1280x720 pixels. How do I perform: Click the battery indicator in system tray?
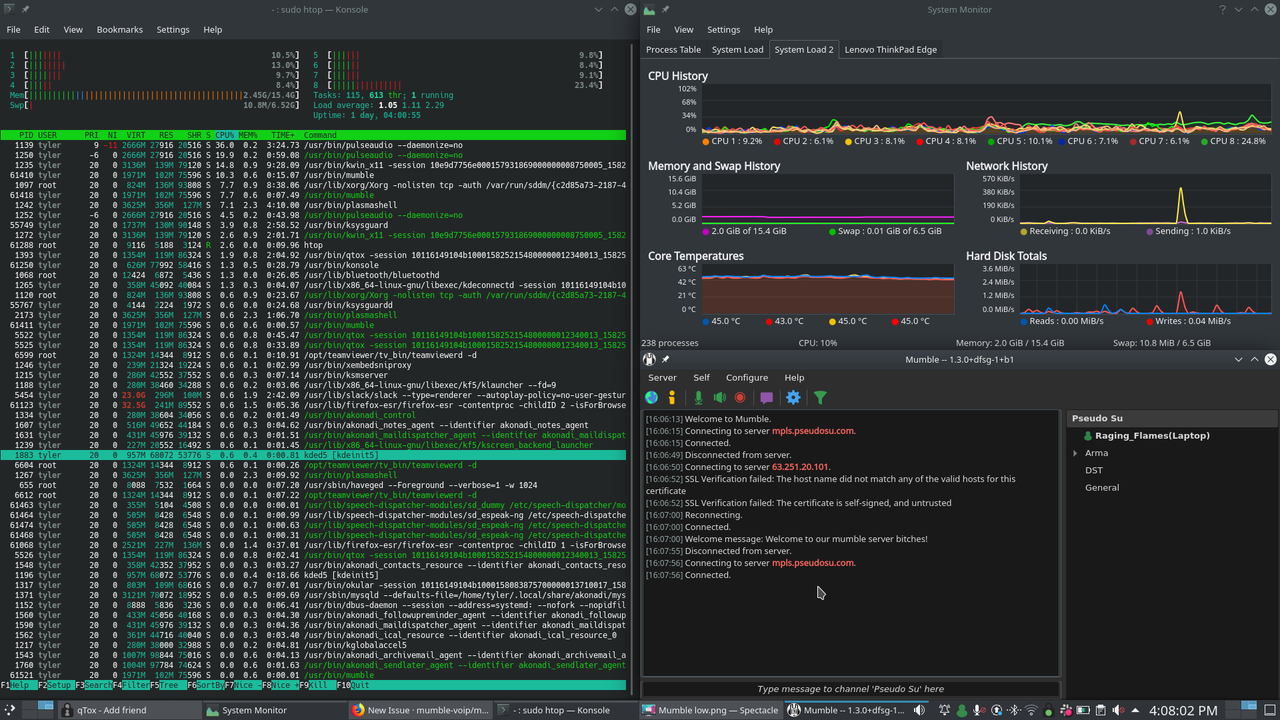tap(1082, 710)
